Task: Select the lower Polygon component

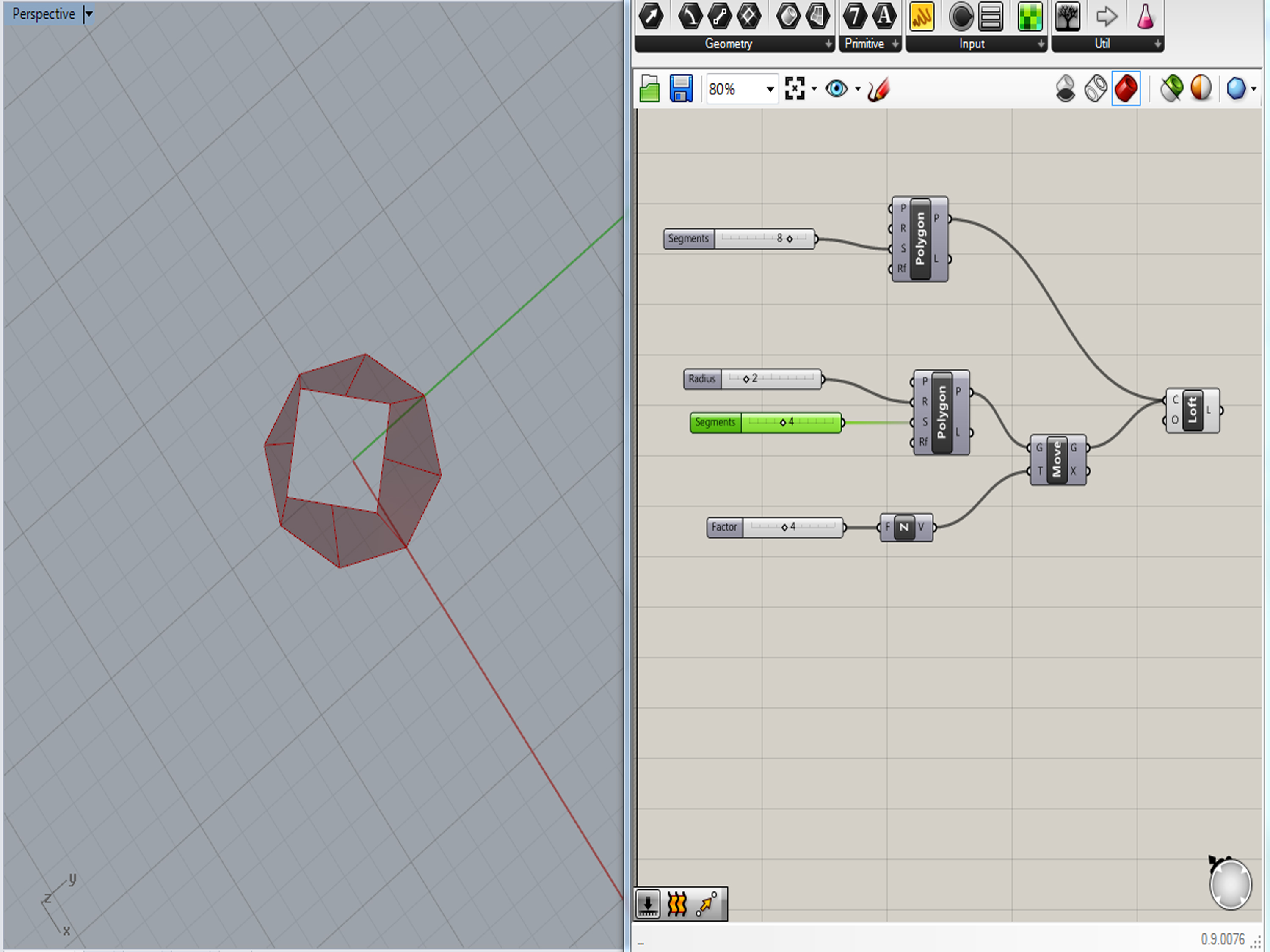Action: (x=941, y=413)
